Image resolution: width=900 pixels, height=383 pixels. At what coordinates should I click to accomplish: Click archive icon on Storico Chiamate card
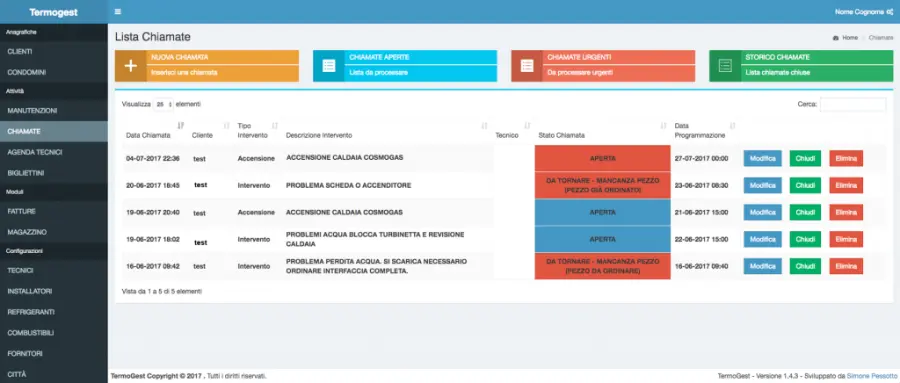tap(725, 65)
